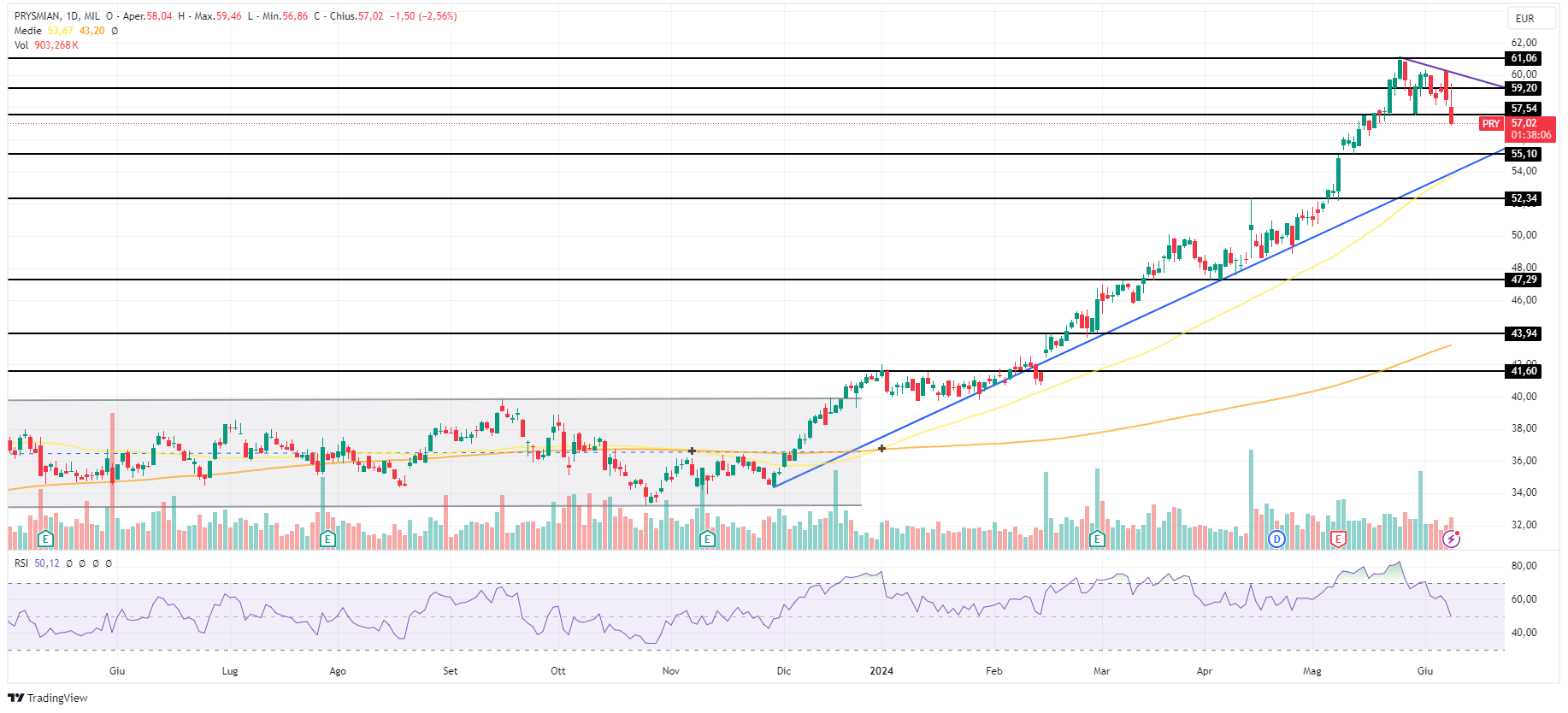
Task: Open the purple lightning event marker
Action: point(1452,539)
